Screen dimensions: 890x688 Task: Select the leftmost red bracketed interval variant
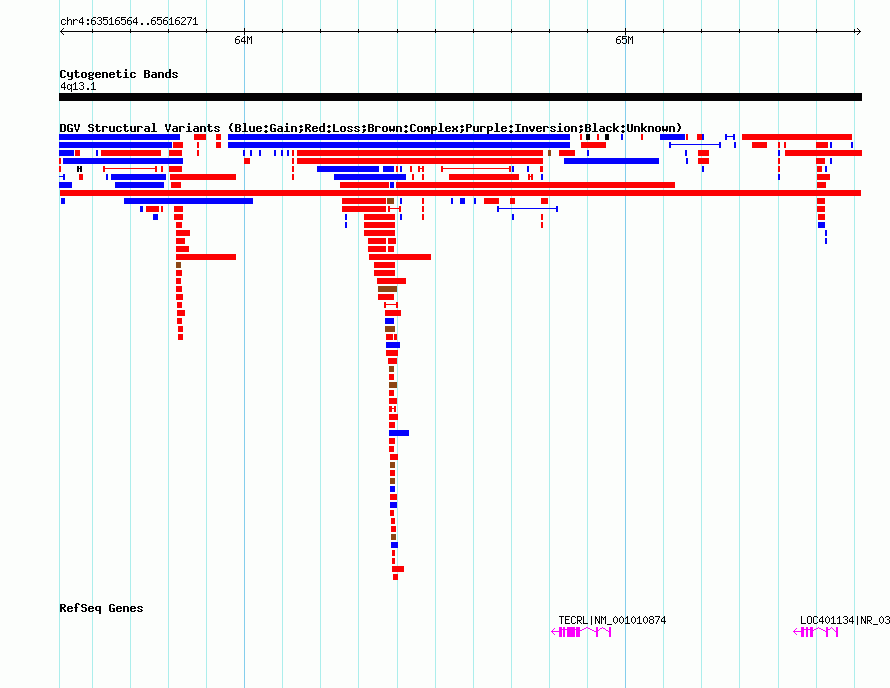click(130, 169)
